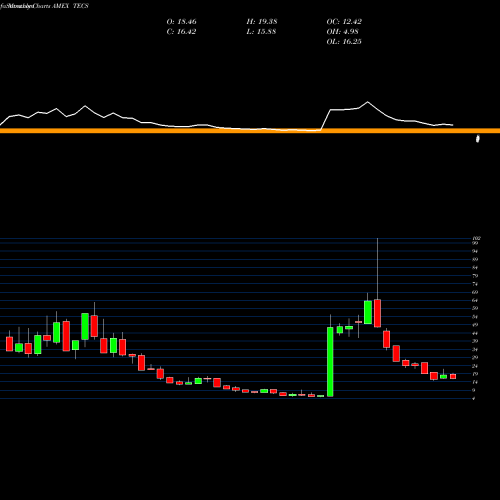Click the 39 price axis label
500x500 pixels.
coord(475,341)
